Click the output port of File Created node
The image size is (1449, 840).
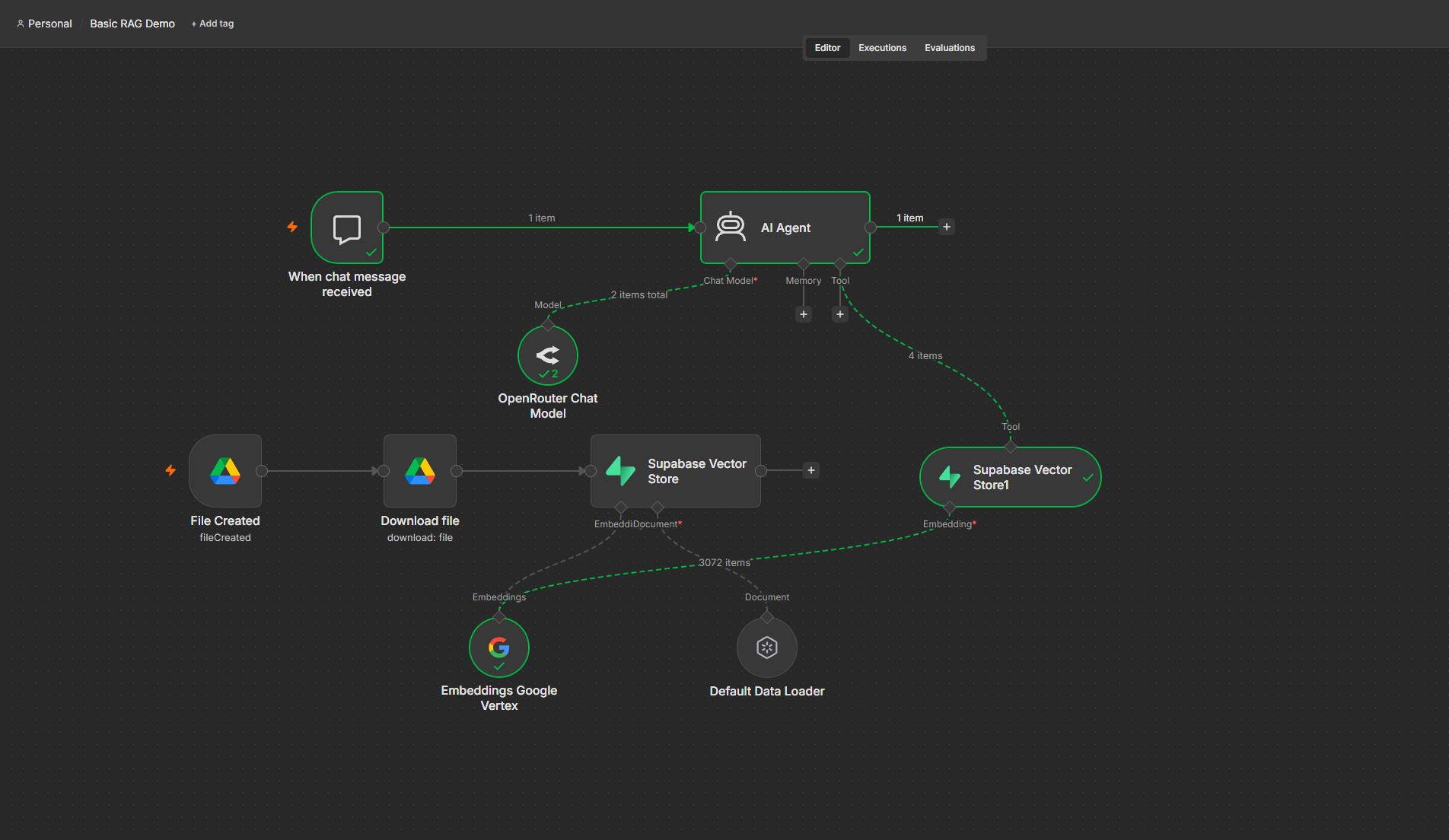[x=262, y=471]
